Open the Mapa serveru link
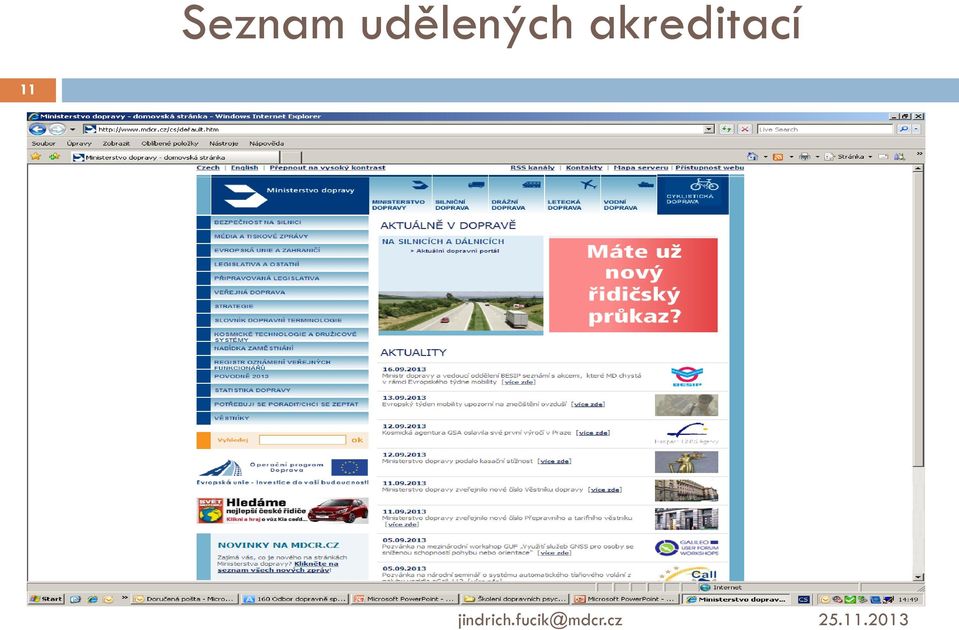The width and height of the screenshot is (959, 630). click(x=641, y=168)
